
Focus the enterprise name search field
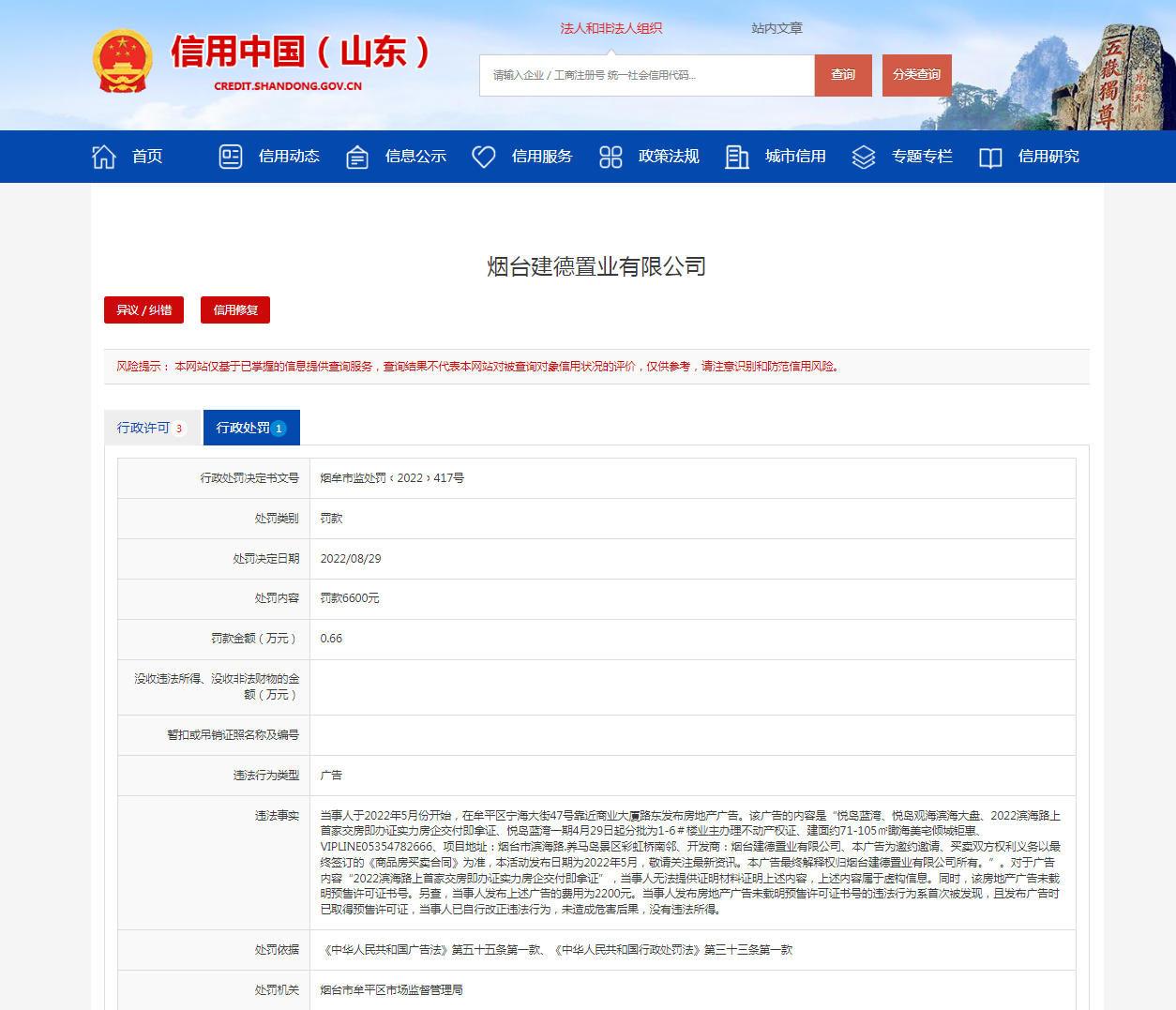(x=646, y=75)
